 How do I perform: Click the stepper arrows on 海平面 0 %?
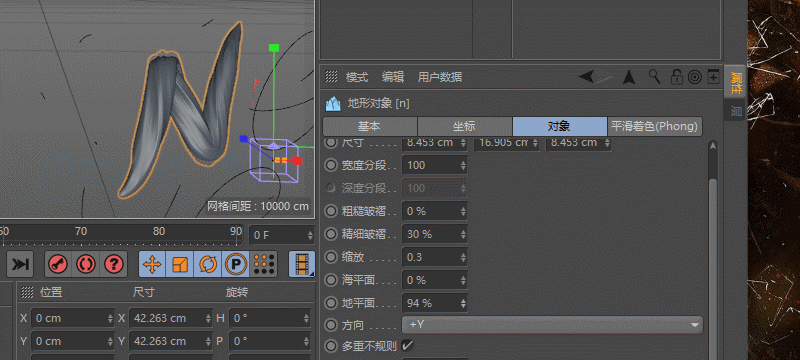pyautogui.click(x=463, y=280)
